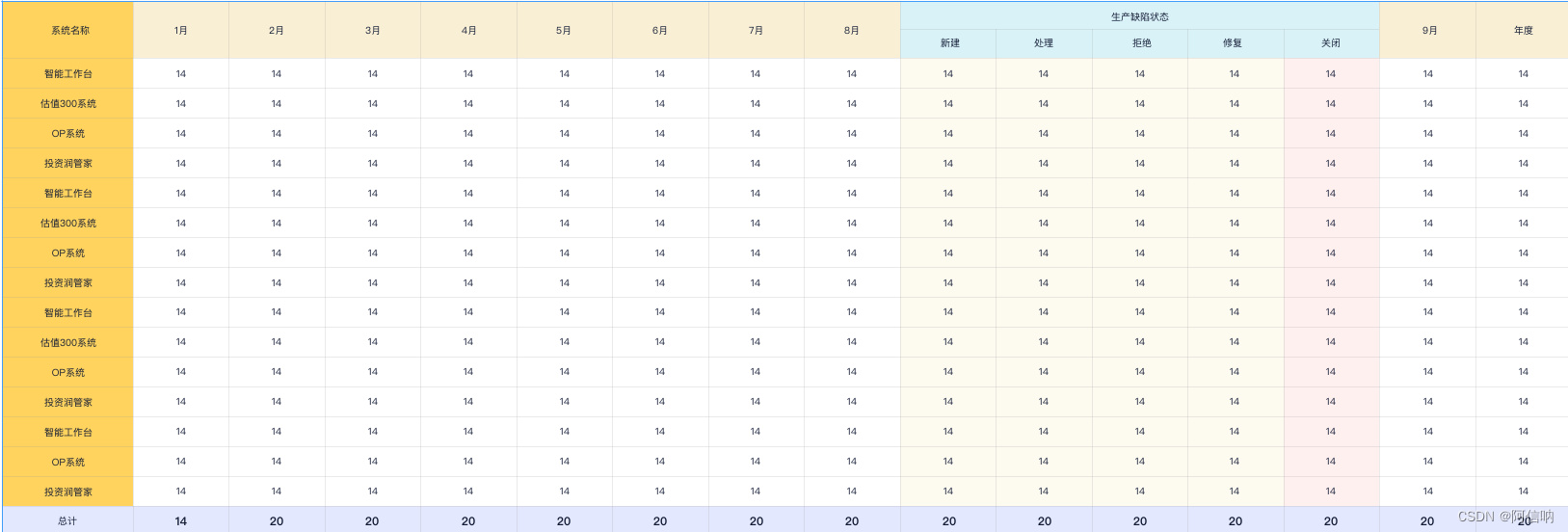
Task: Click the 系统名称 column header
Action: click(68, 30)
